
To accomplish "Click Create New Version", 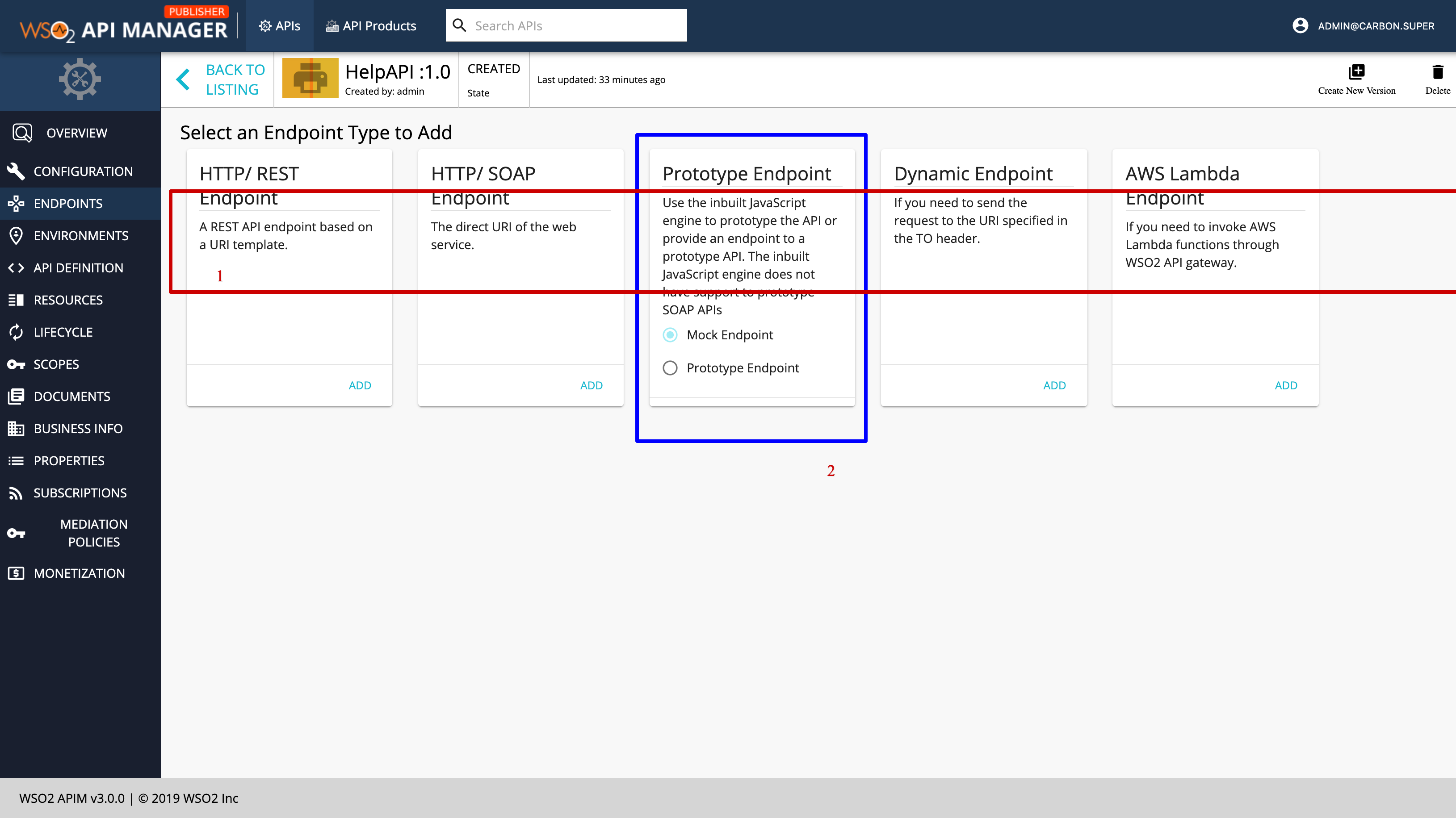I will click(1357, 79).
